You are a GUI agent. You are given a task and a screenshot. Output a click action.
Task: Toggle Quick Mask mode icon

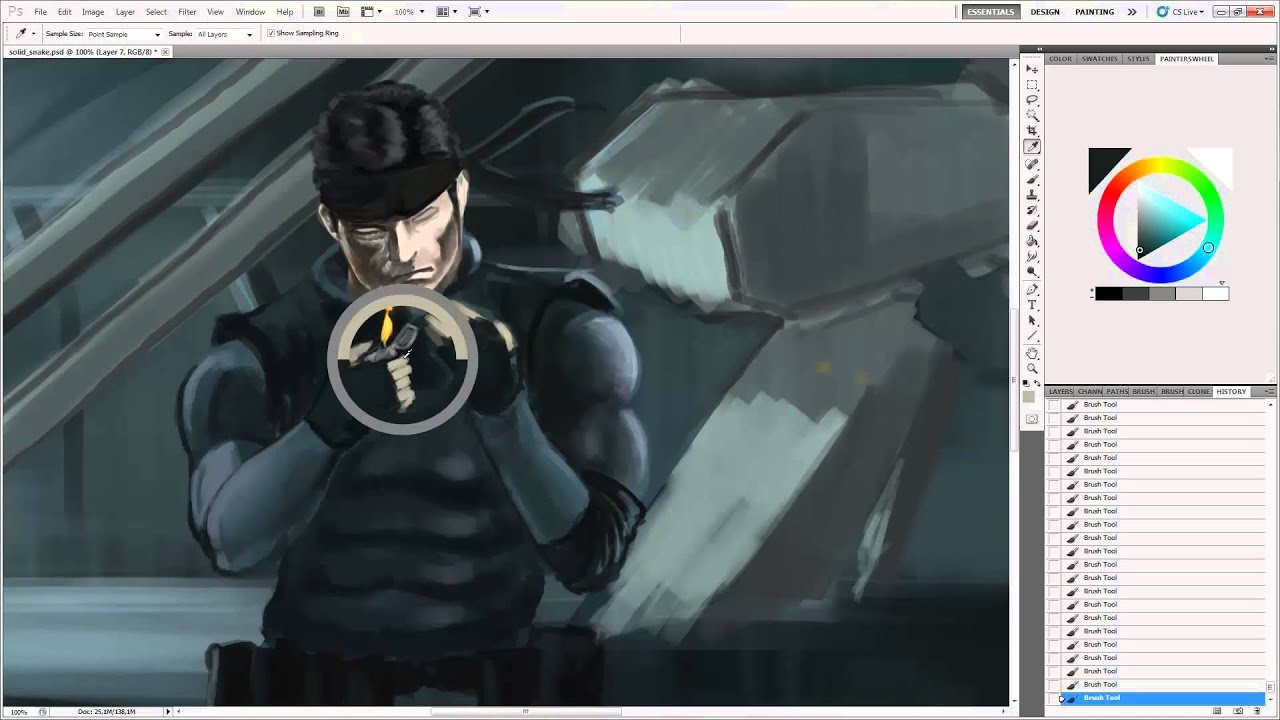pyautogui.click(x=1032, y=419)
